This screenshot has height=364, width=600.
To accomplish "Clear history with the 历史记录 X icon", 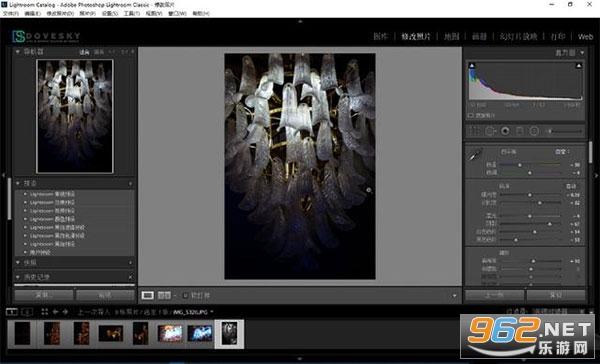I will tap(130, 277).
